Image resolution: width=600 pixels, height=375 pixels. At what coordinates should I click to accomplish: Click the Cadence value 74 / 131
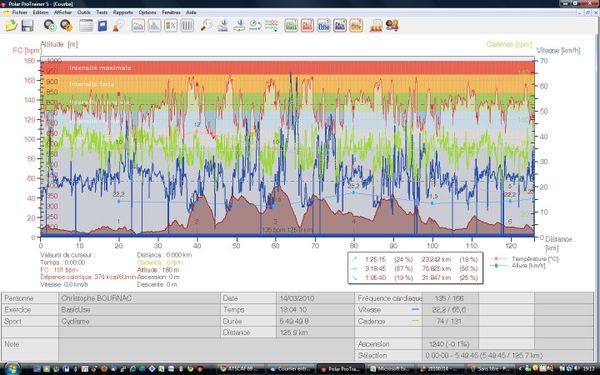coord(450,321)
